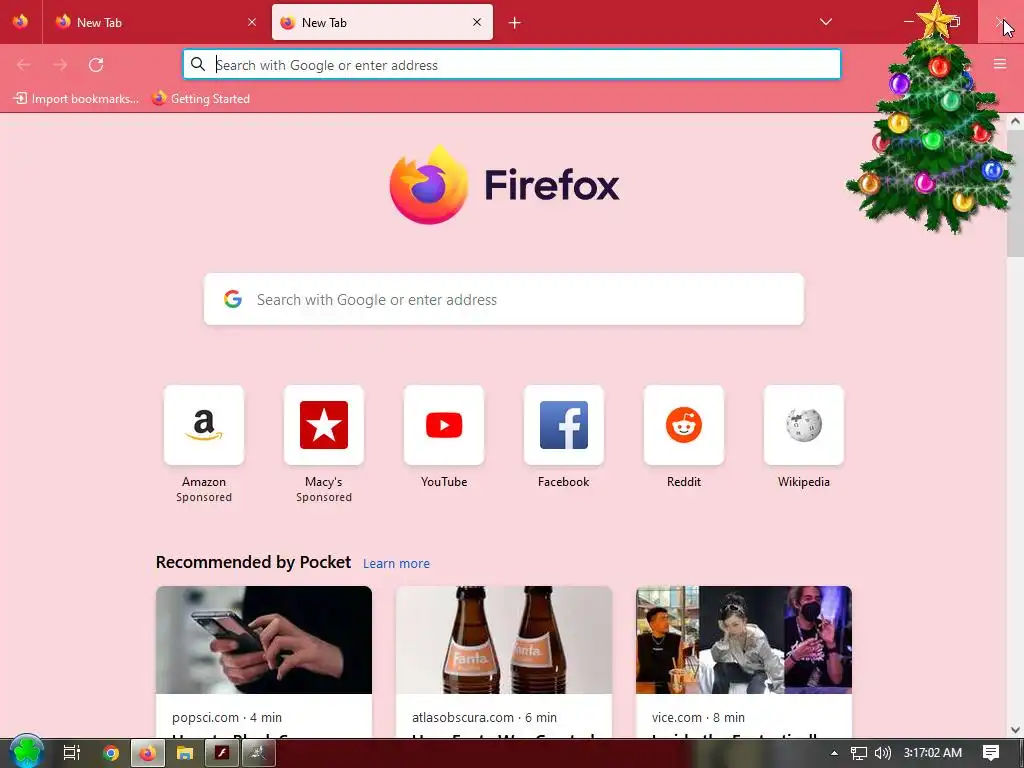Viewport: 1024px width, 768px height.
Task: Open atlasobscura.com Fanta article thumbnail
Action: [504, 640]
